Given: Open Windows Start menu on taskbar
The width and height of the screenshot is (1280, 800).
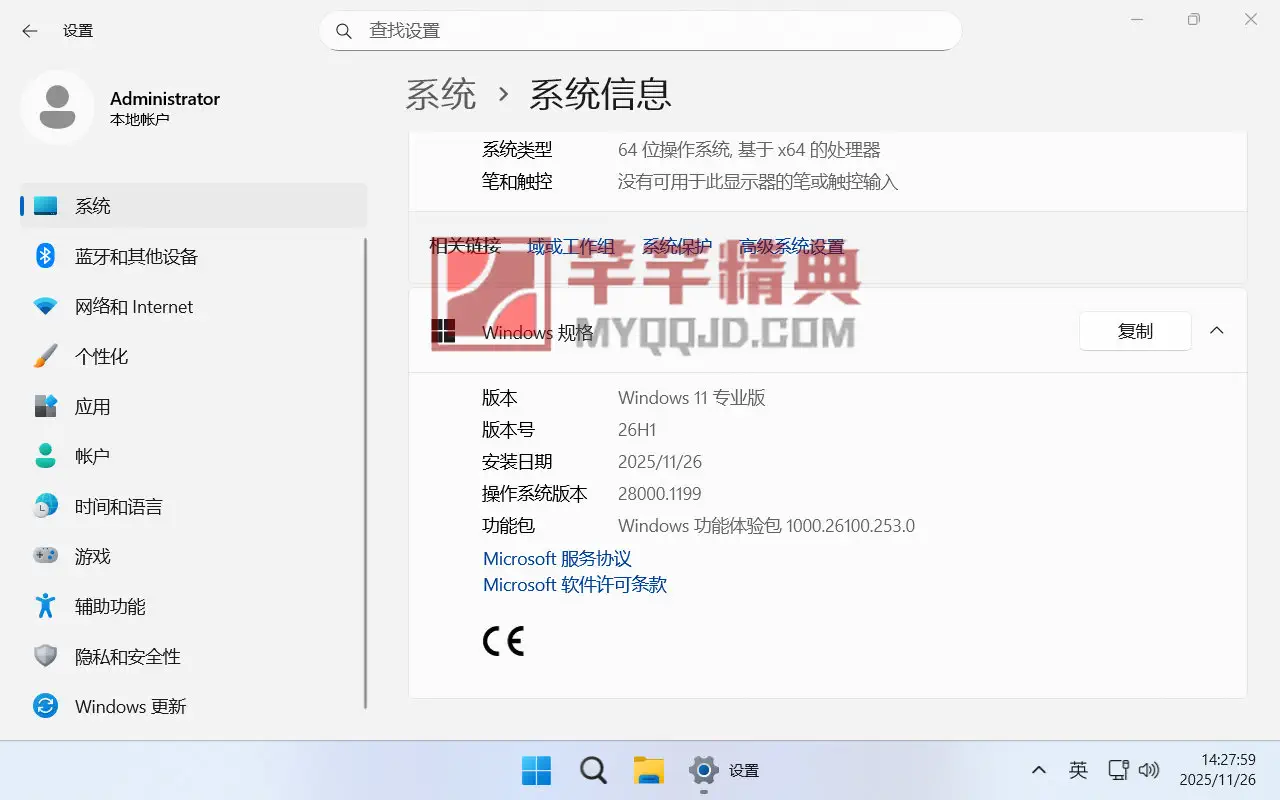Looking at the screenshot, I should 536,770.
